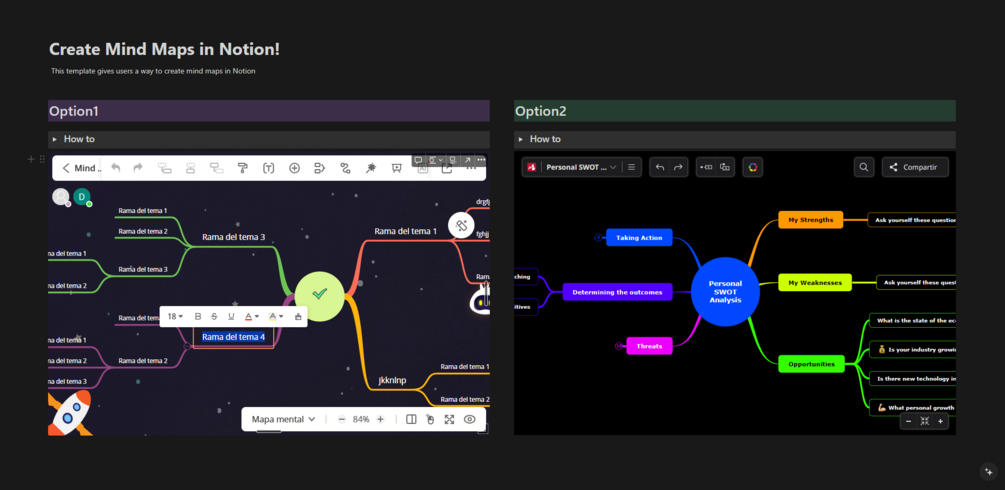Image resolution: width=1005 pixels, height=490 pixels.
Task: Expand the How to toggle under Option1
Action: click(54, 139)
